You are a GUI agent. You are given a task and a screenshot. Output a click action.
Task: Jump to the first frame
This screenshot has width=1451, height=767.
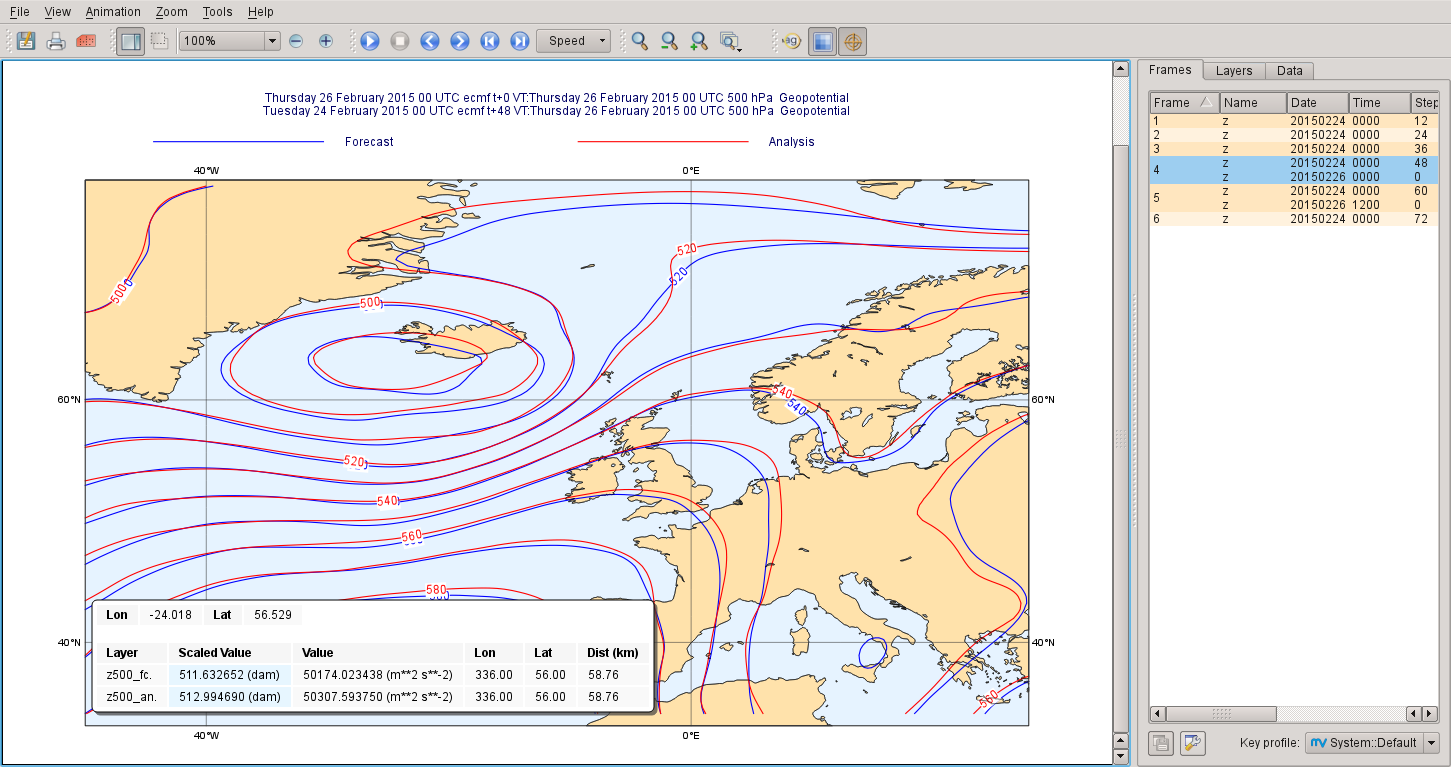click(x=490, y=41)
